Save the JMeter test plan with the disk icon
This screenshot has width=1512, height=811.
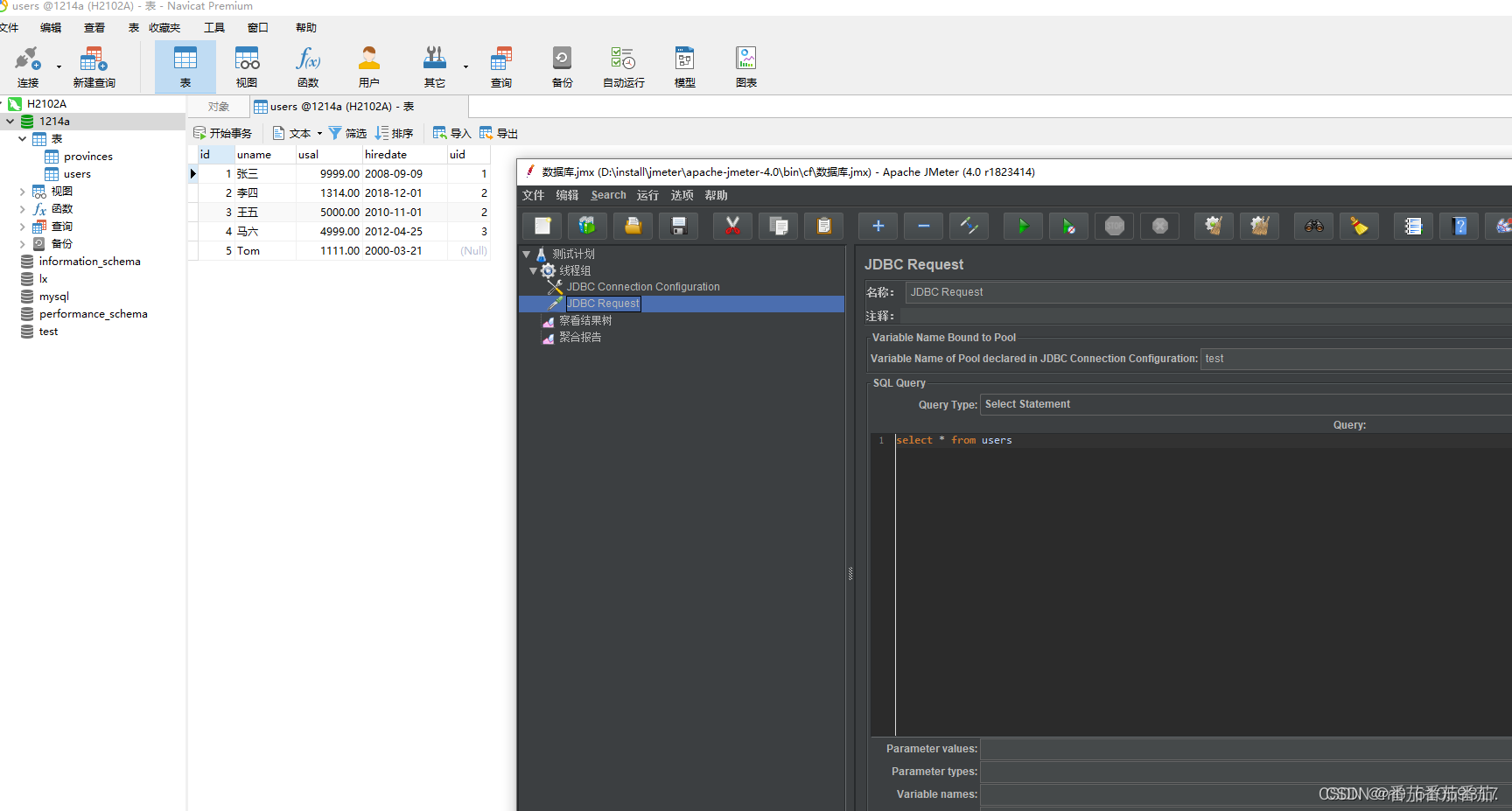click(679, 226)
